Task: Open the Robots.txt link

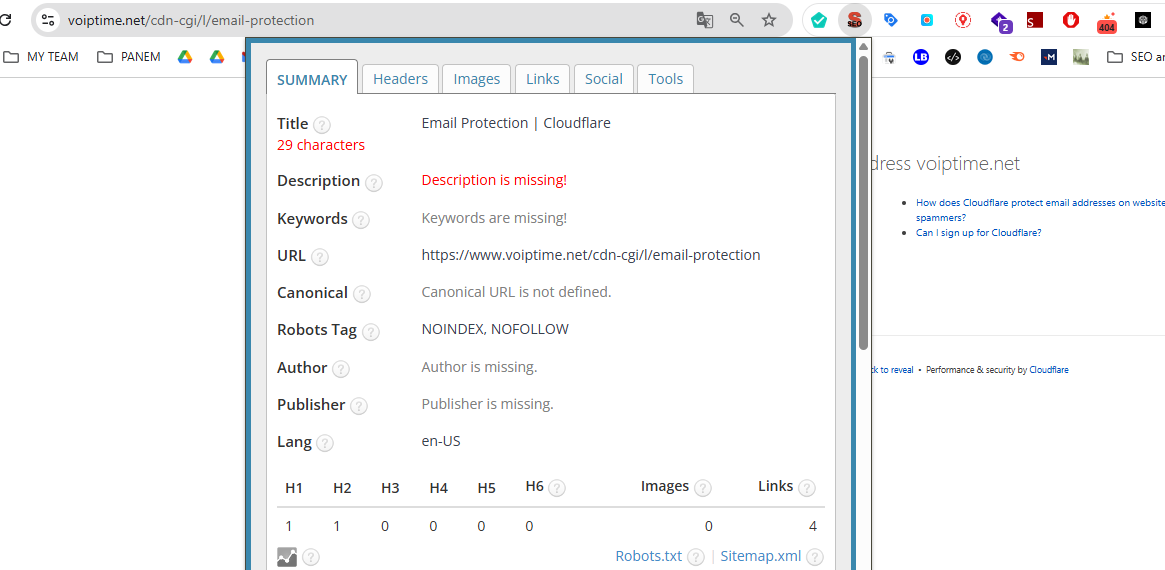Action: tap(649, 556)
